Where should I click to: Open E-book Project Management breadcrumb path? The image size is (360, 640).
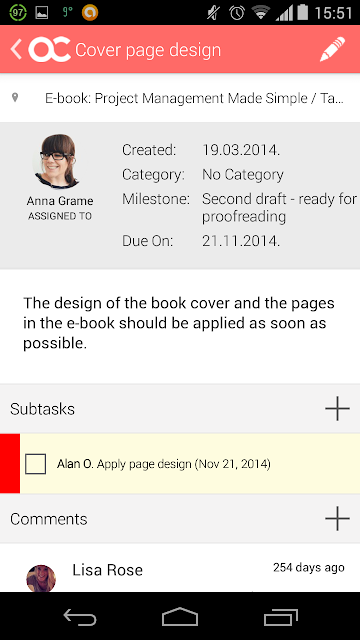pos(195,98)
